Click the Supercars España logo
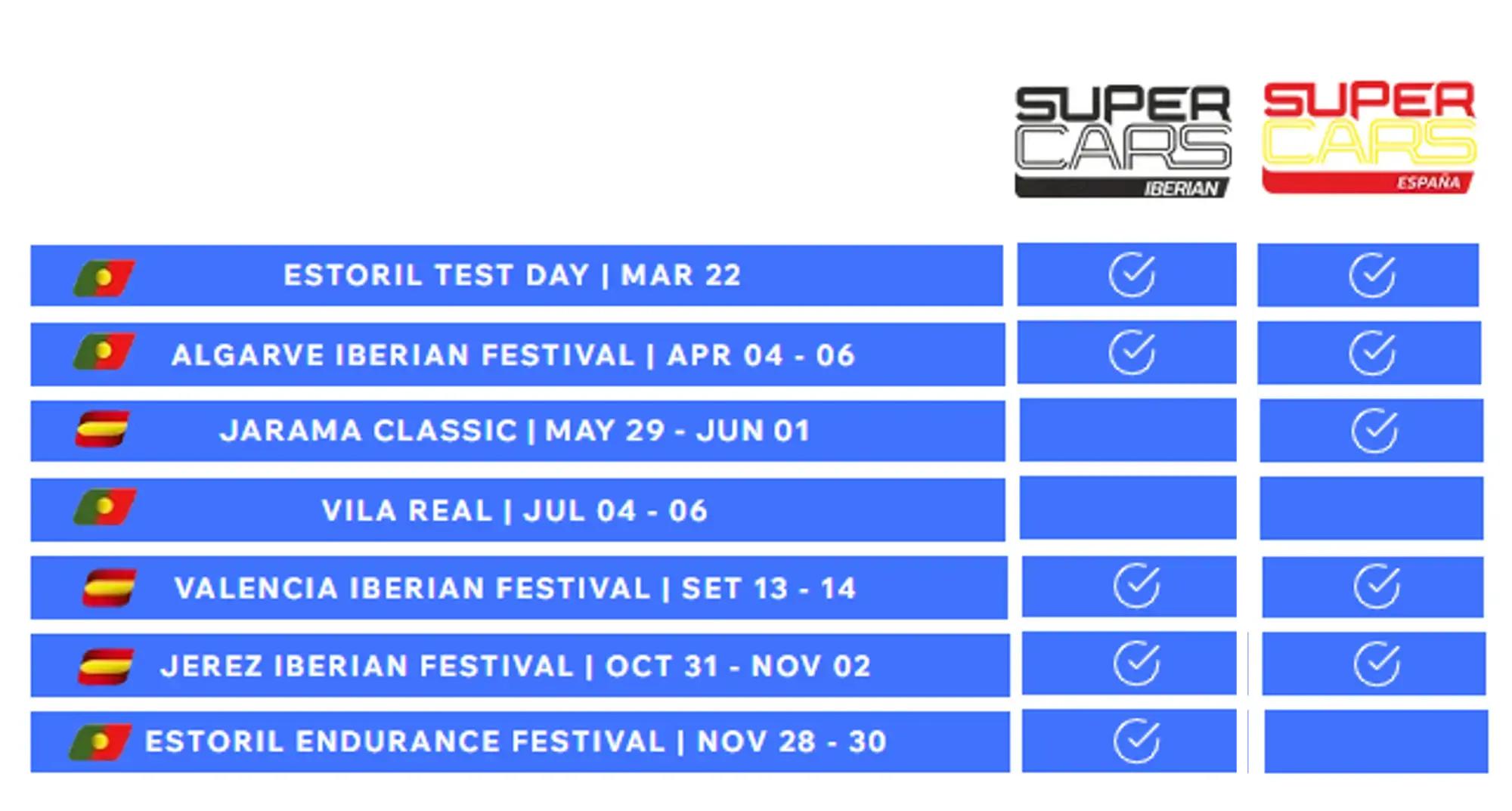This screenshot has height=811, width=1512. click(x=1369, y=138)
